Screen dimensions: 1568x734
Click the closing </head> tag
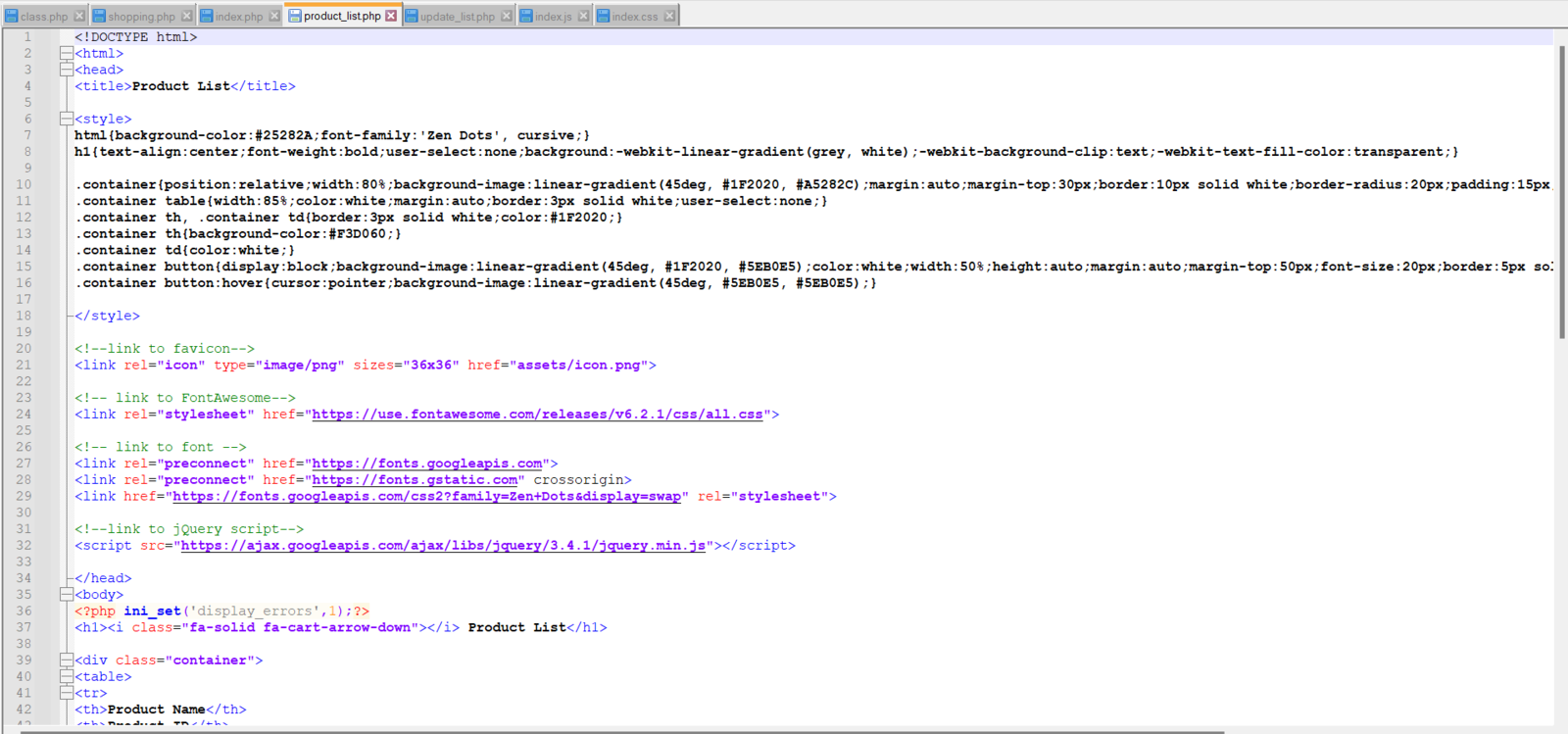[104, 579]
